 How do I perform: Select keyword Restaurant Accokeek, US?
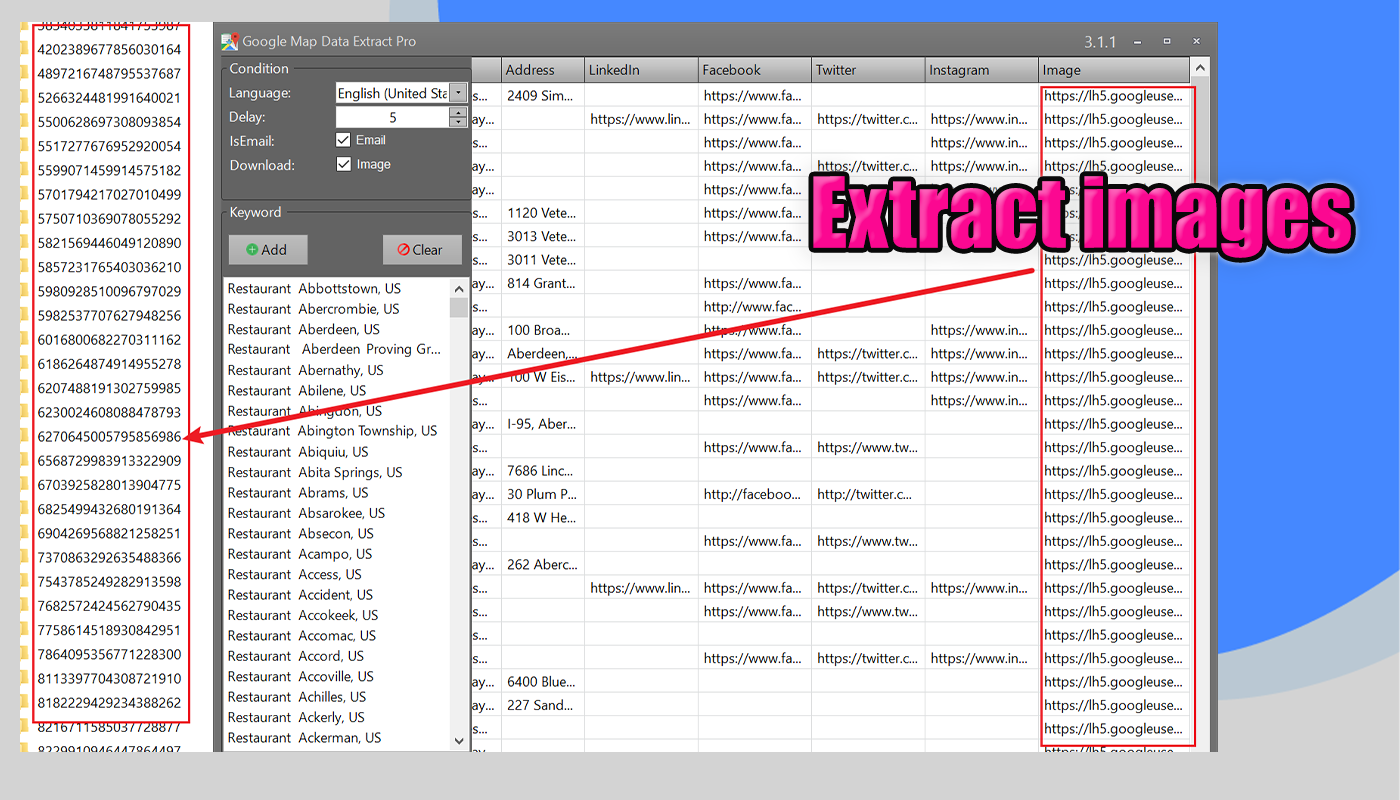(303, 615)
